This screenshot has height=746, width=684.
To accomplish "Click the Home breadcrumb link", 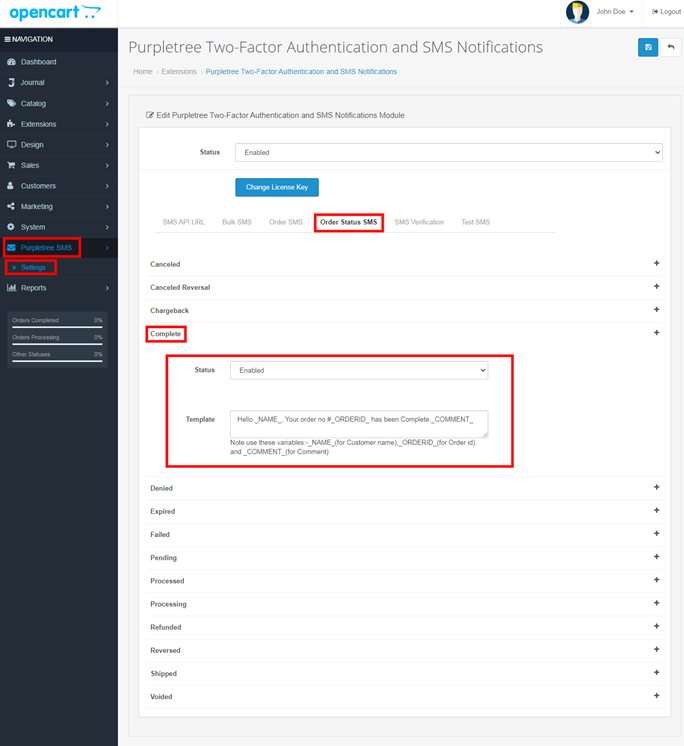I will point(143,71).
